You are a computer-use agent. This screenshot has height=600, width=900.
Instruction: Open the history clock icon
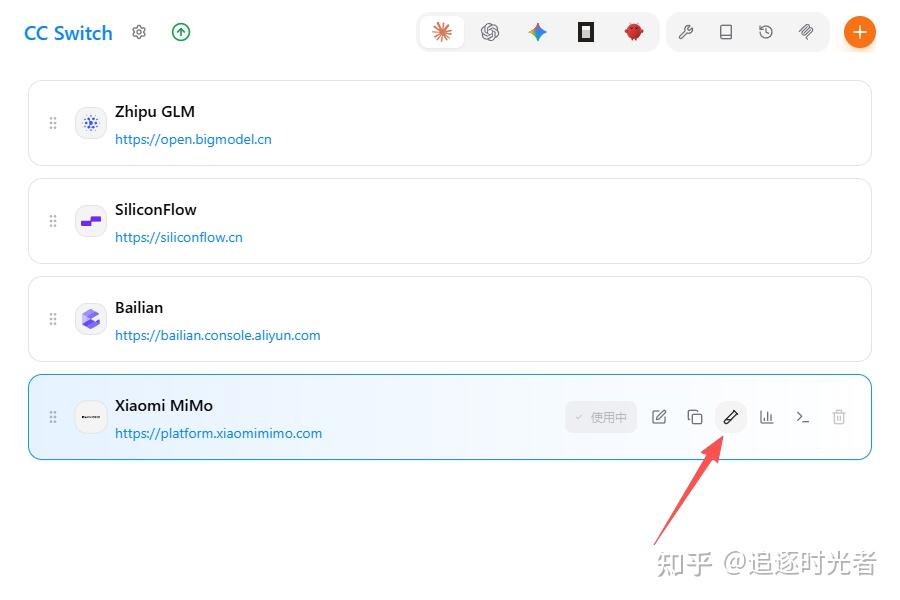click(x=766, y=32)
